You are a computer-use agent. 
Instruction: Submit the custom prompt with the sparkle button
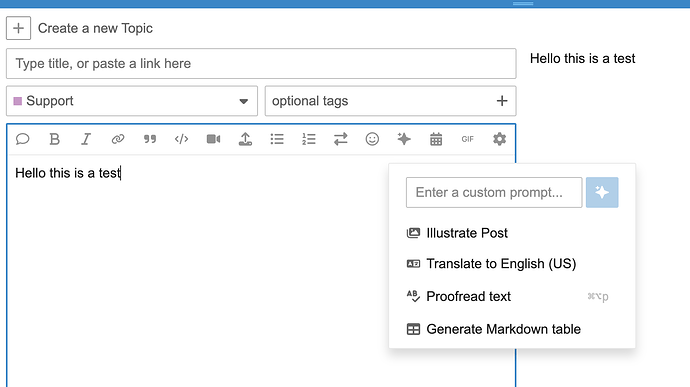click(x=602, y=192)
